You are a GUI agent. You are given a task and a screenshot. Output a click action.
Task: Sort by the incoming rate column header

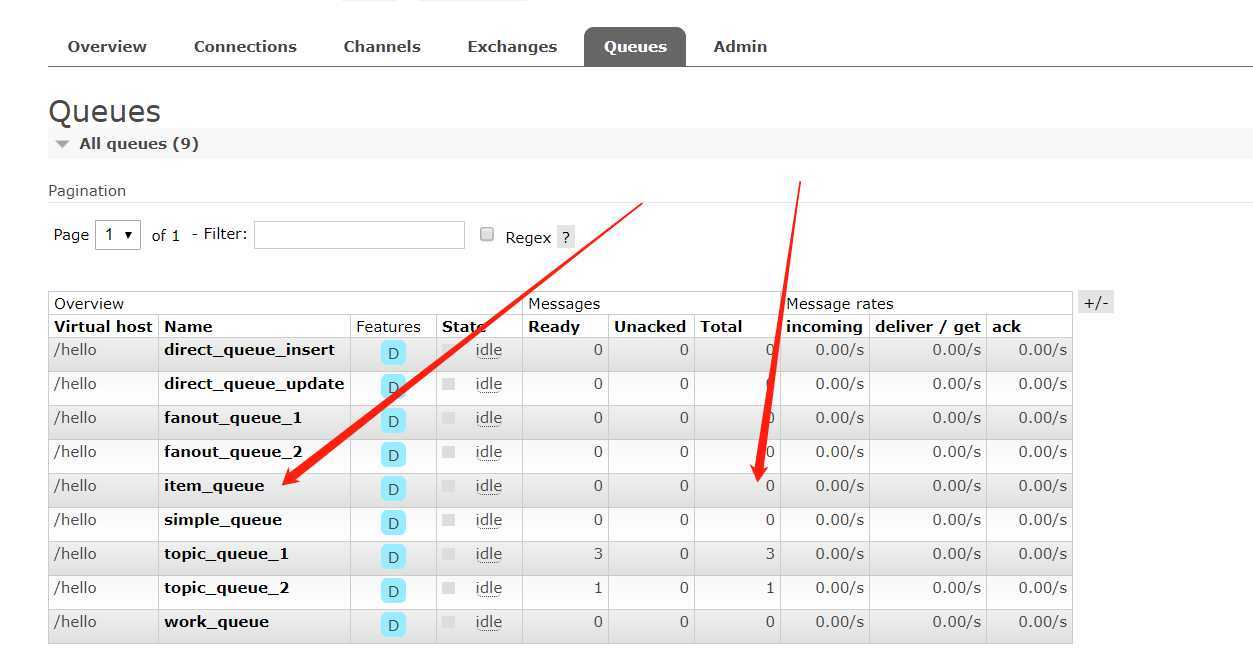pos(824,327)
